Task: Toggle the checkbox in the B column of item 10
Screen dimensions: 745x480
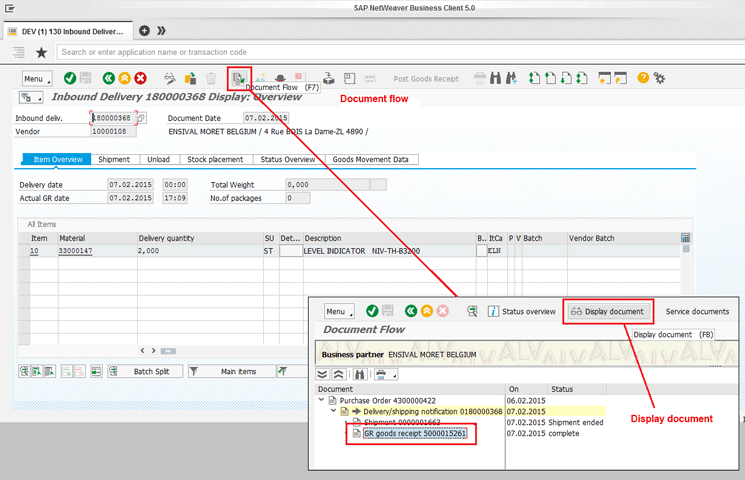Action: [482, 251]
